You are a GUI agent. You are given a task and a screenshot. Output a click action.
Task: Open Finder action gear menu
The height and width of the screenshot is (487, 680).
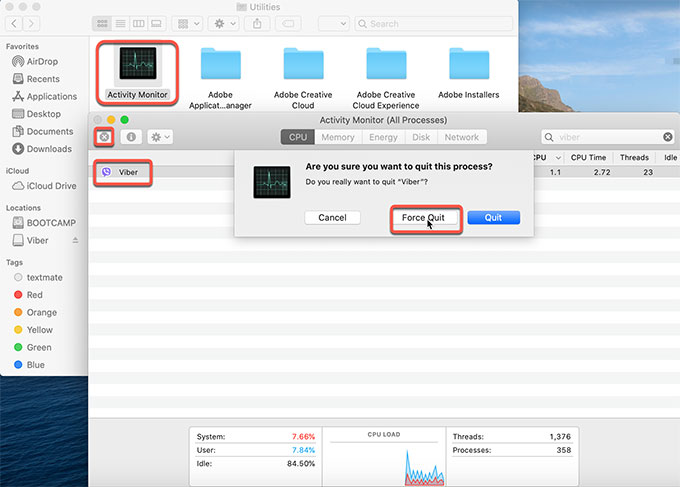[224, 23]
